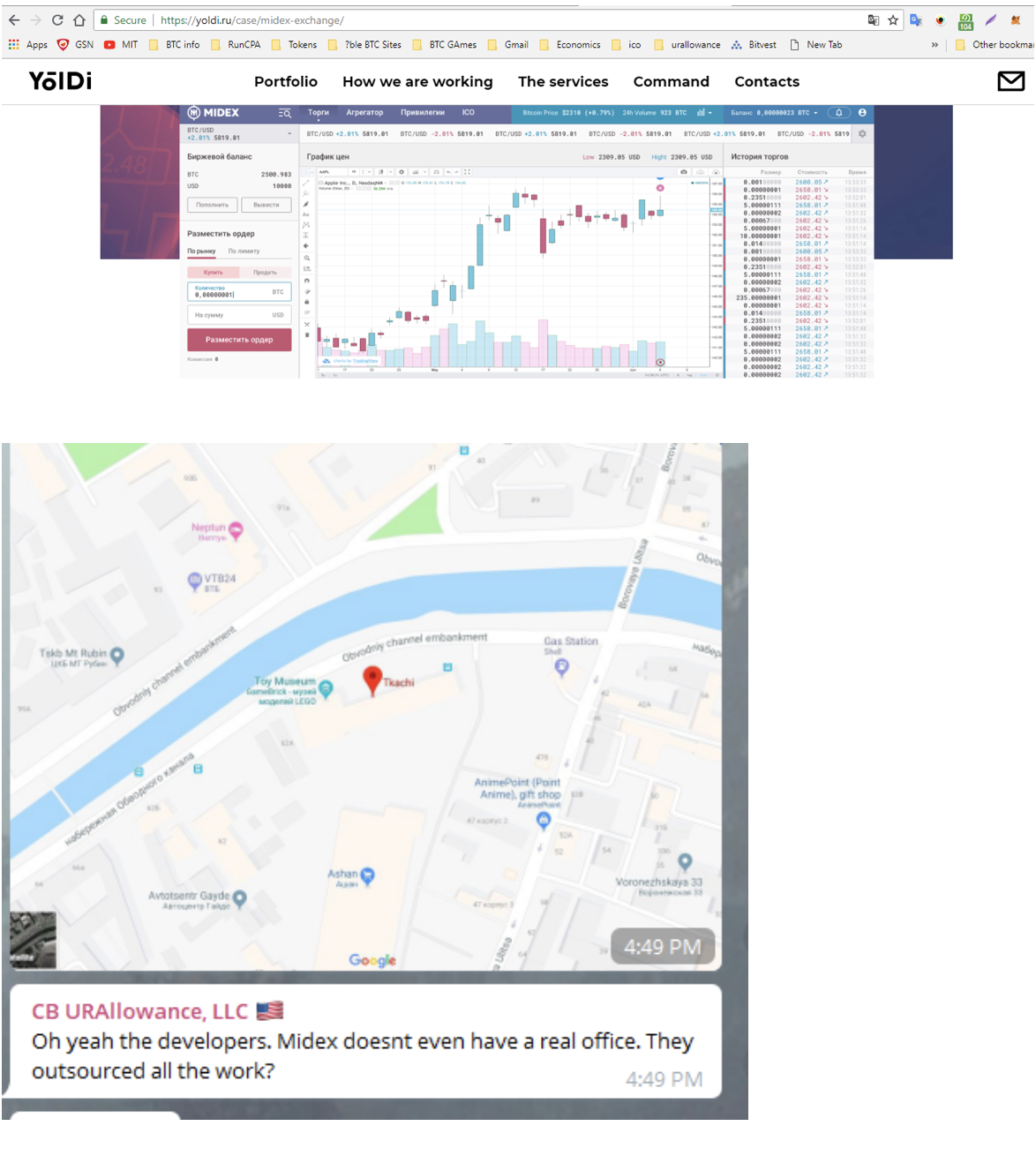Click the translate page icon in address bar
The height and width of the screenshot is (1171, 1036).
pyautogui.click(x=873, y=19)
